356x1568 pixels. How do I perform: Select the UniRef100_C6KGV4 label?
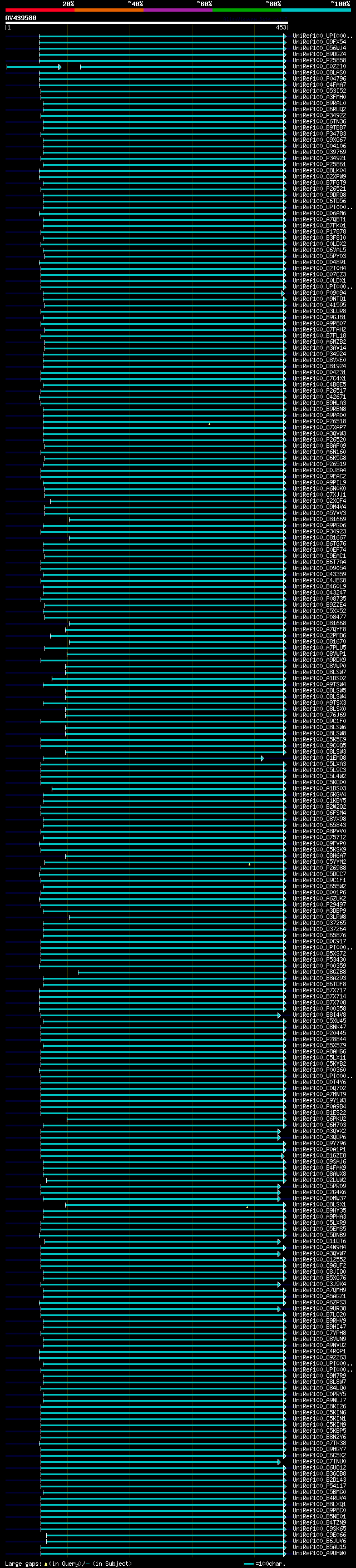coord(319,794)
